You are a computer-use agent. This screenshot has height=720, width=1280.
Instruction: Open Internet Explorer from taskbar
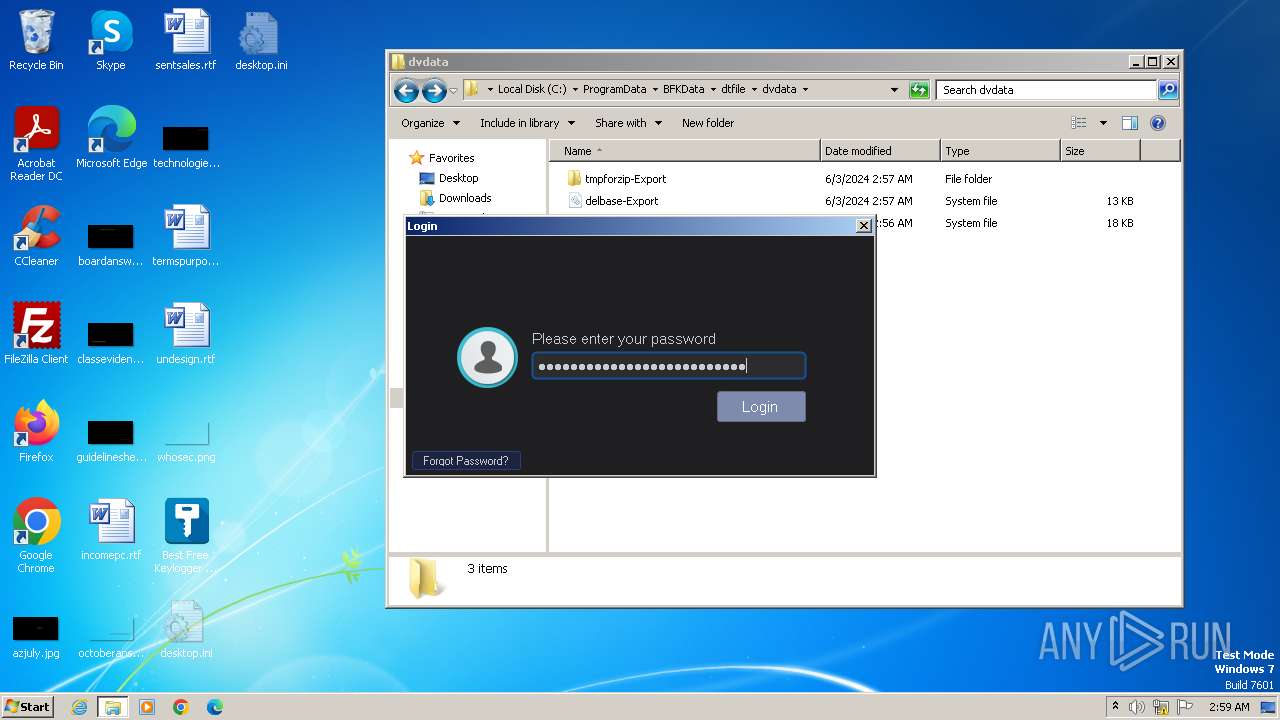tap(79, 707)
